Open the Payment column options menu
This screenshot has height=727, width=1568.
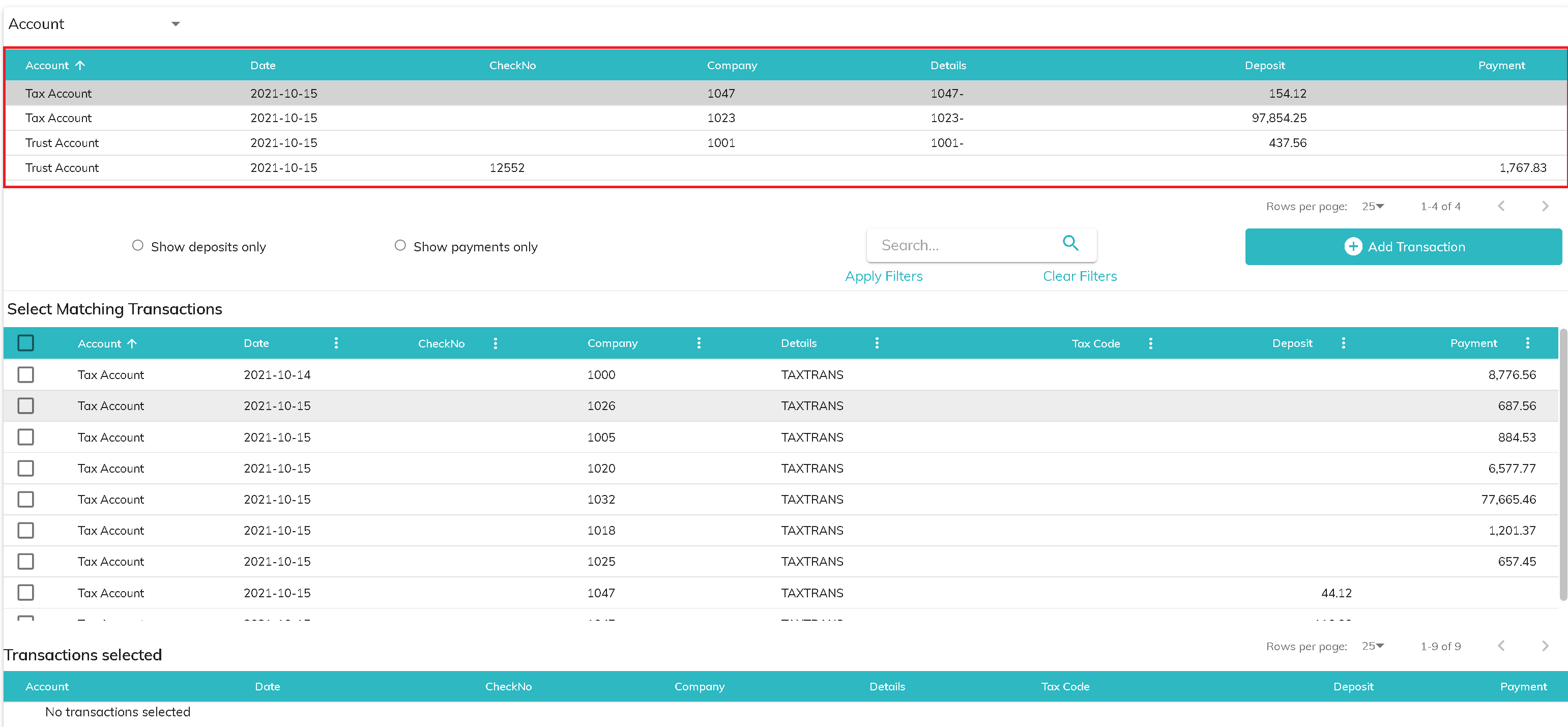pyautogui.click(x=1527, y=343)
